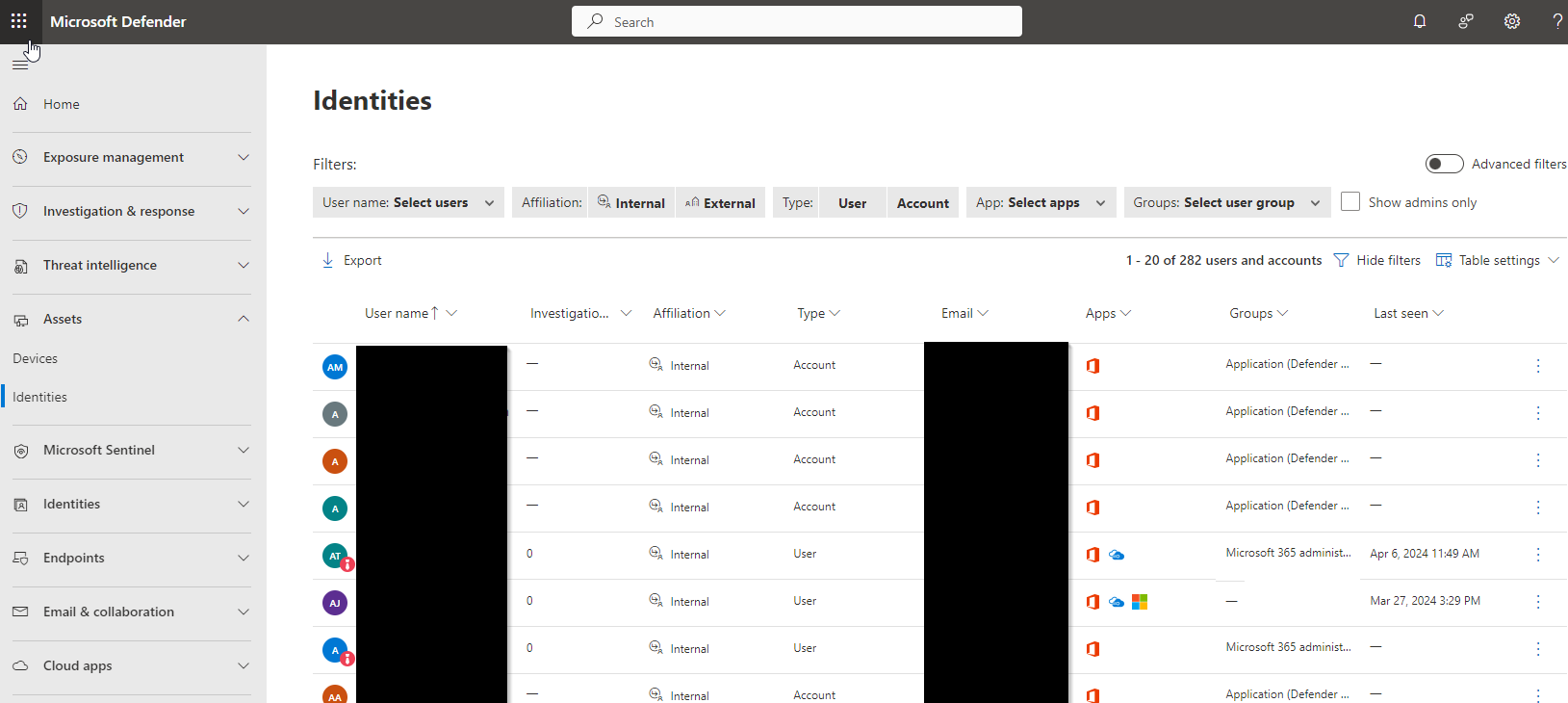
Task: Click the Assets icon in sidebar
Action: 20,320
